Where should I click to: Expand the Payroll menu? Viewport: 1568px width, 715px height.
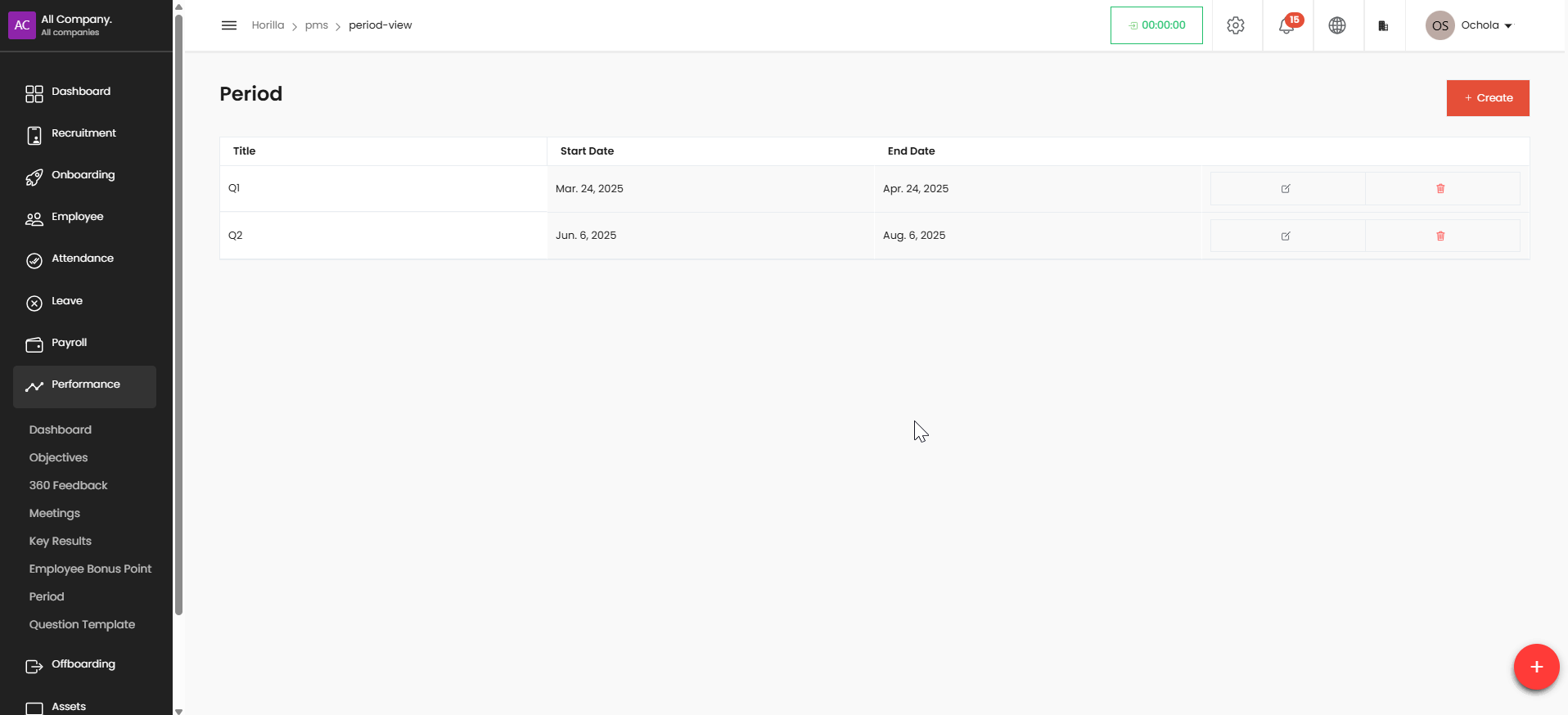tap(84, 344)
